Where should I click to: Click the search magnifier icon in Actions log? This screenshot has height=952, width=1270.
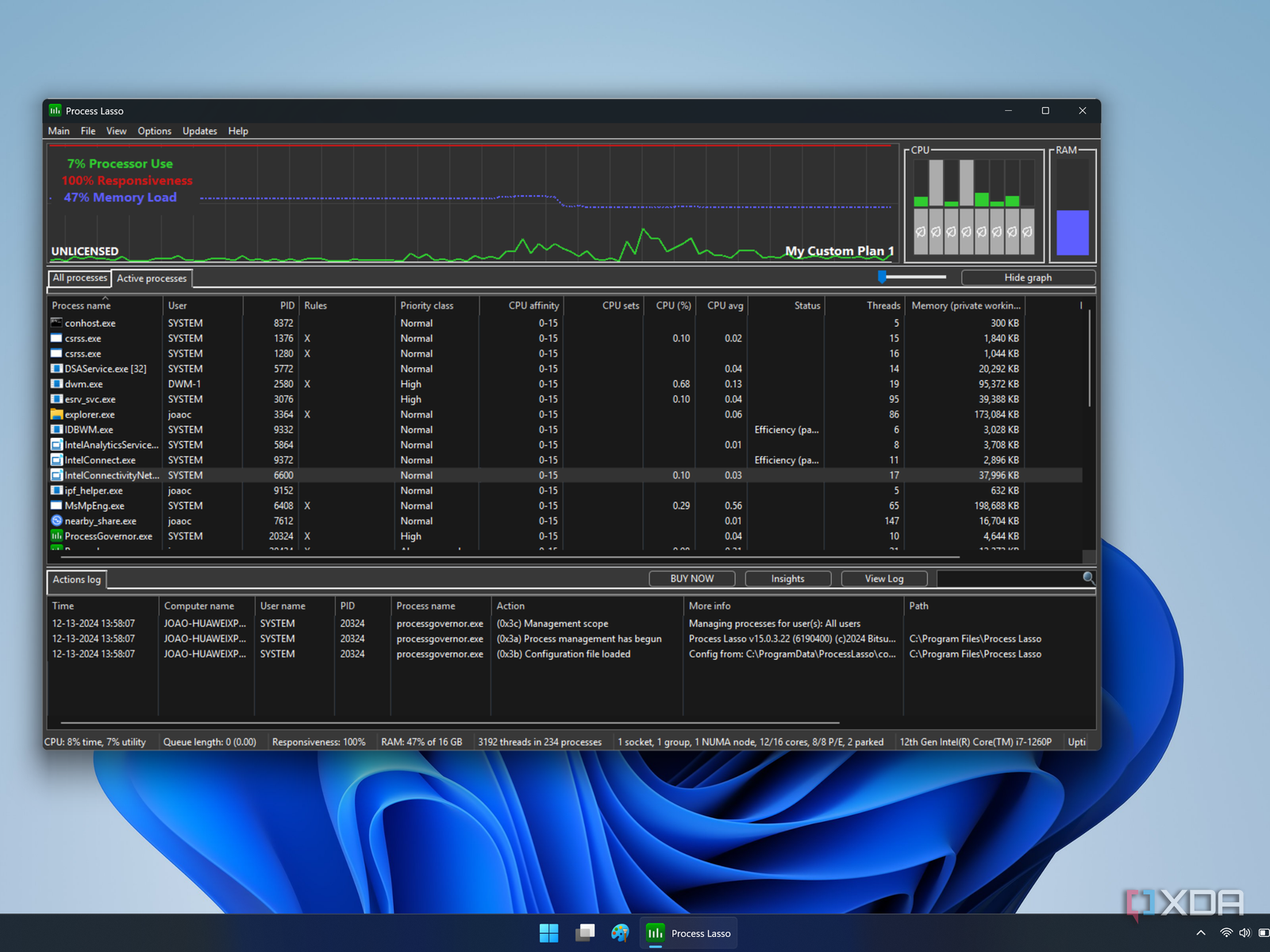point(1088,578)
